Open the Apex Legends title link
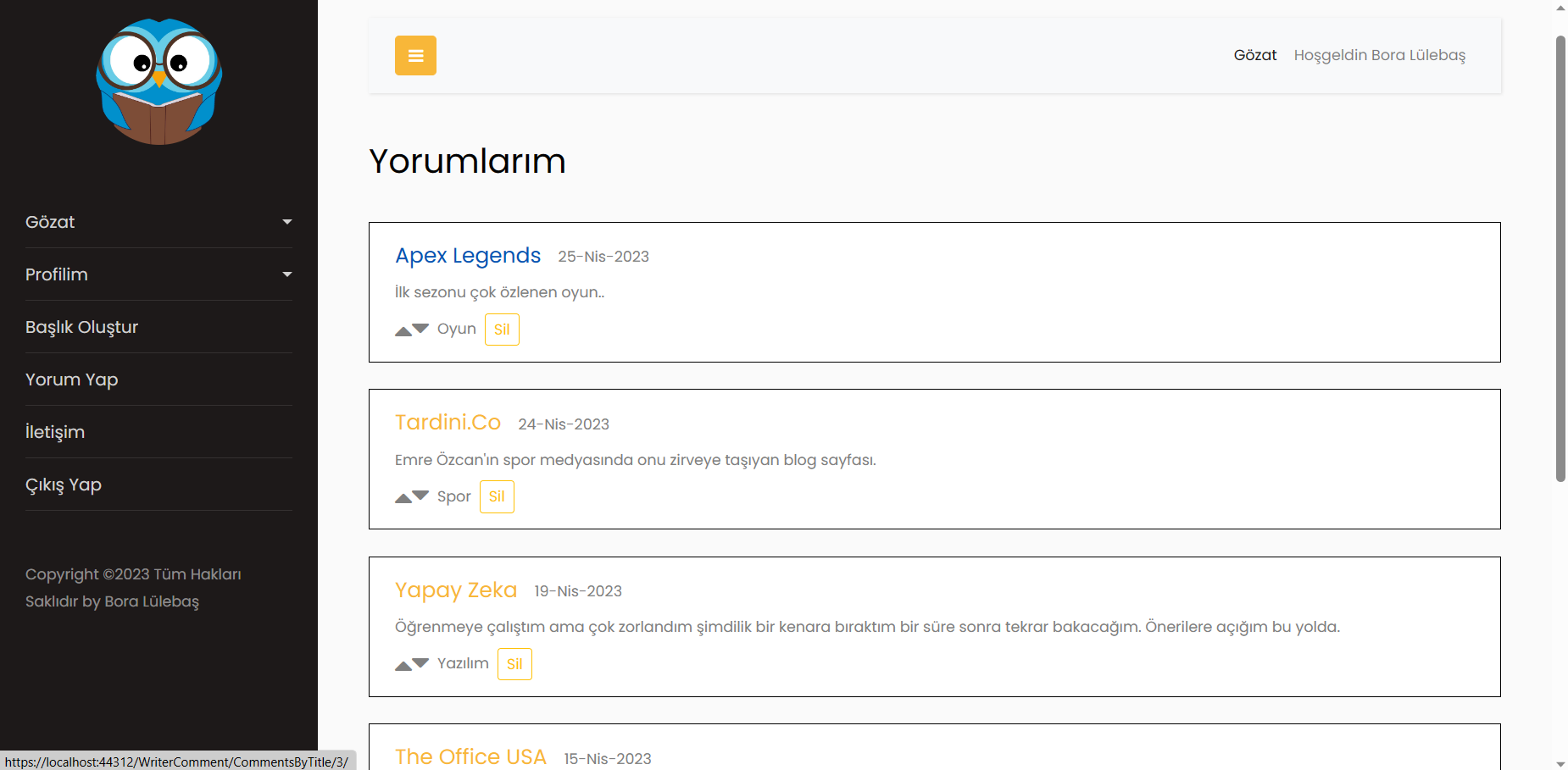Viewport: 1568px width, 770px height. [468, 256]
